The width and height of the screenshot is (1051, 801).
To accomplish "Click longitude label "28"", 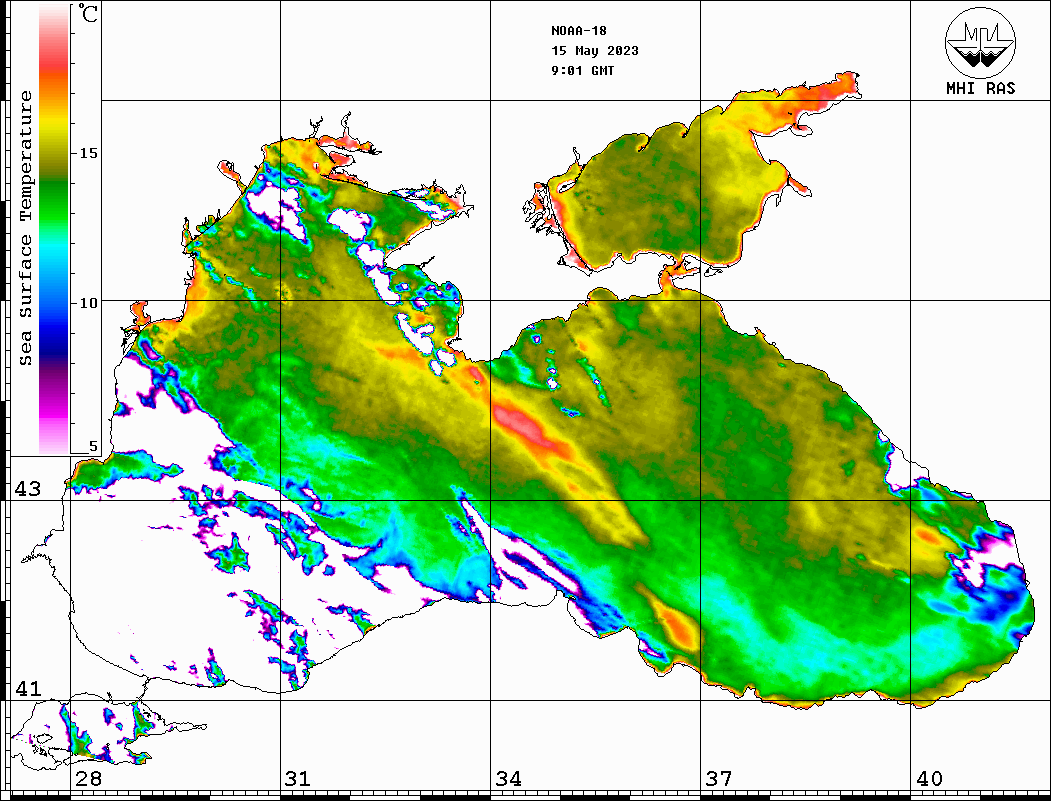I will 88,779.
